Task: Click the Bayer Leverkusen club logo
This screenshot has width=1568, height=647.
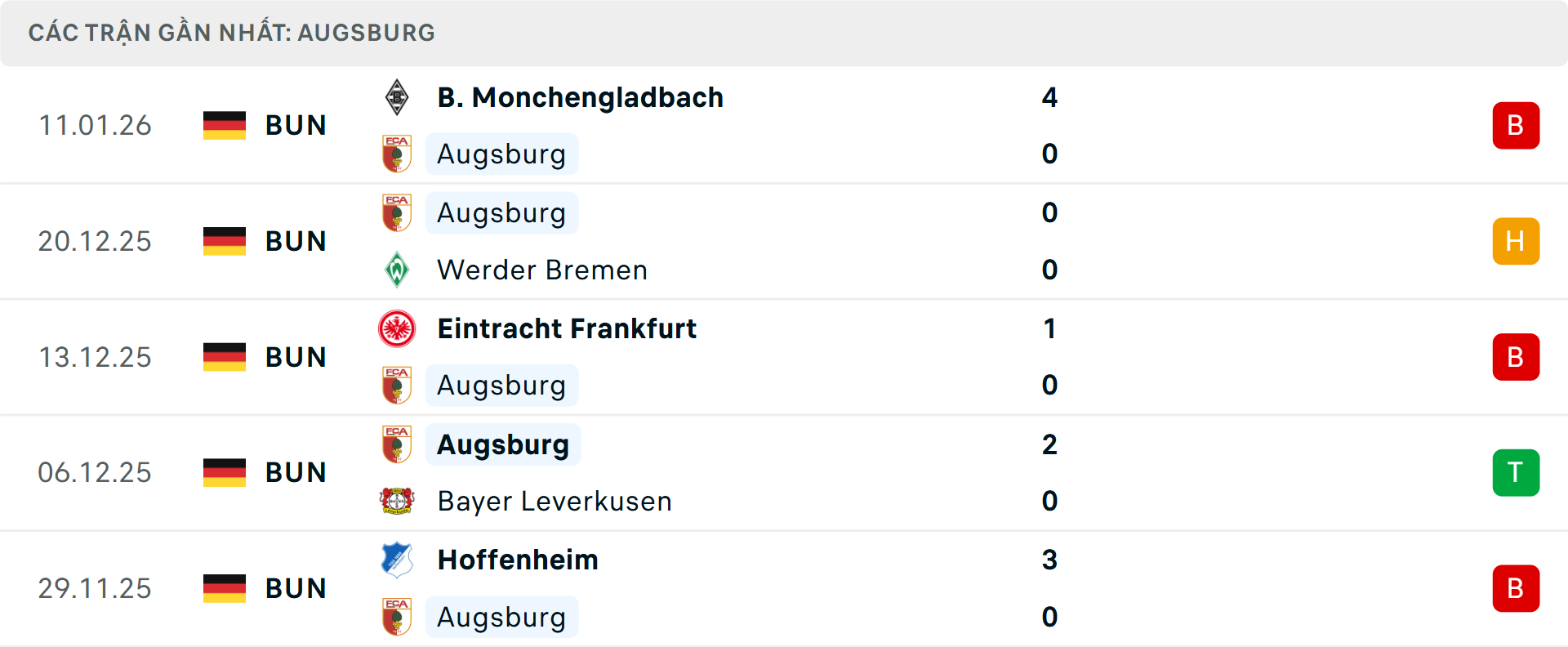Action: 397,501
